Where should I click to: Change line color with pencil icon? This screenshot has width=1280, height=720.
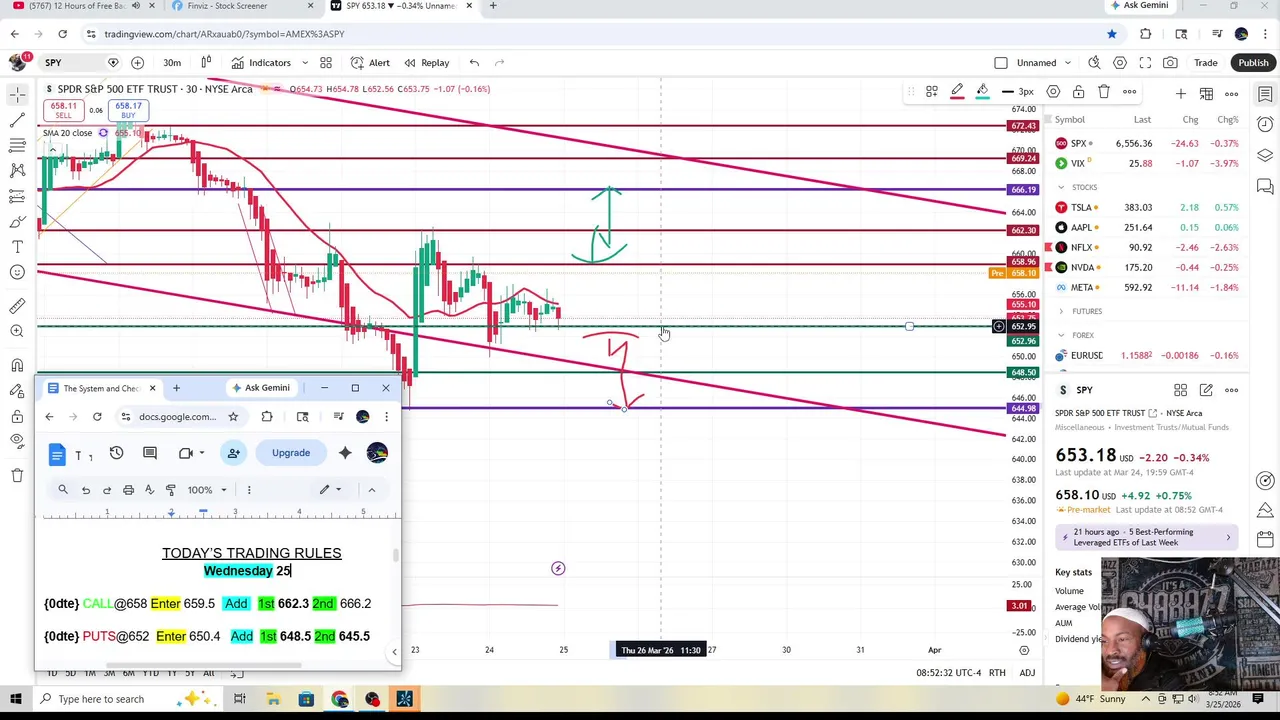point(957,92)
